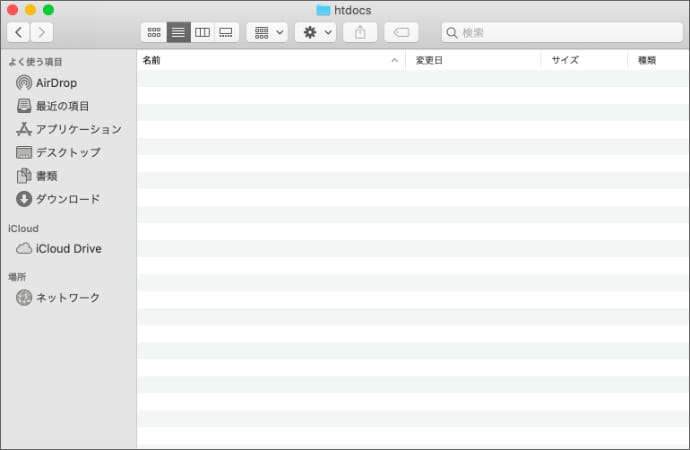Viewport: 690px width, 450px height.
Task: Open アプリケーション folder in sidebar
Action: pos(78,129)
